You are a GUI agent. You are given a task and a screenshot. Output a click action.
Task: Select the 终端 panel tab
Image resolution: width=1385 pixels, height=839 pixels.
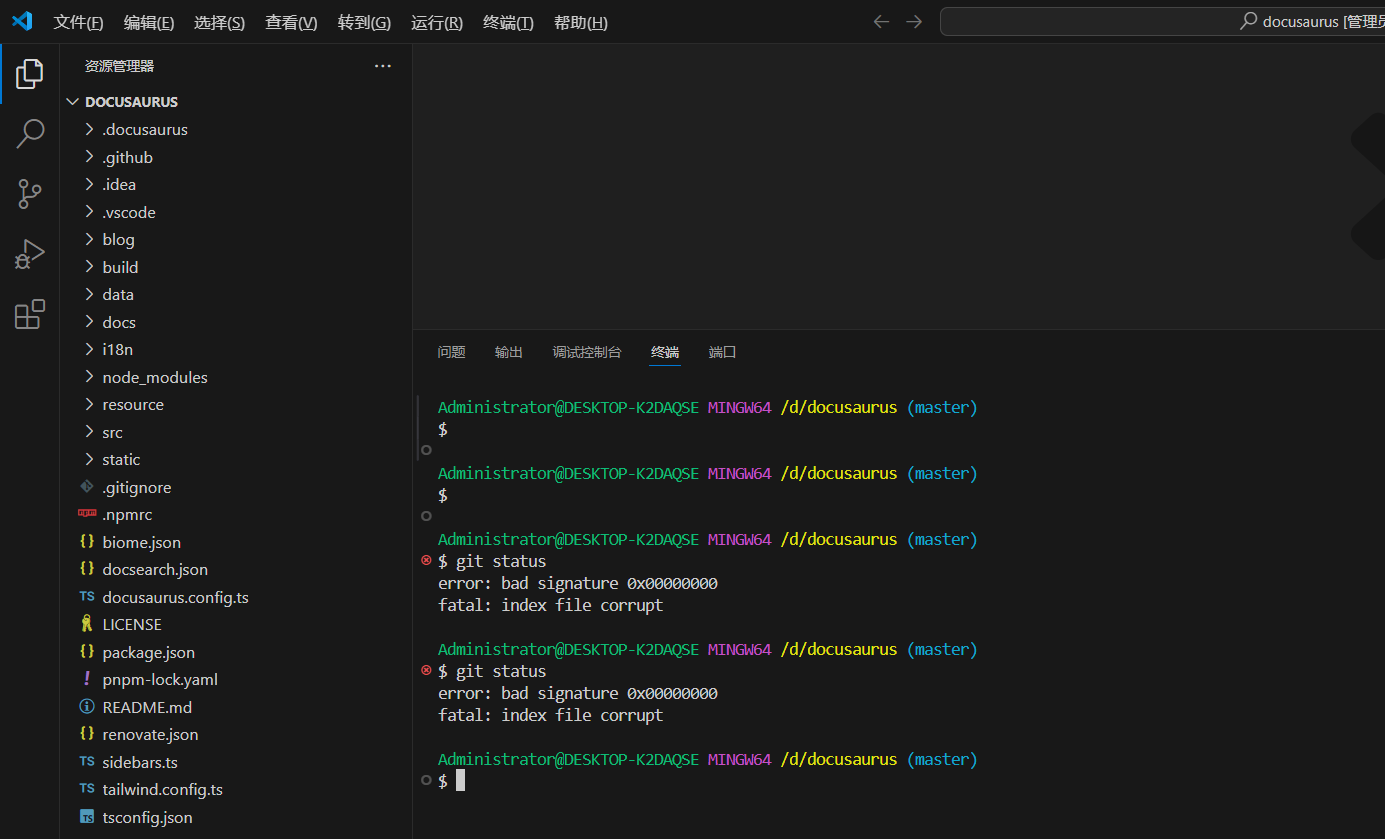pos(665,352)
